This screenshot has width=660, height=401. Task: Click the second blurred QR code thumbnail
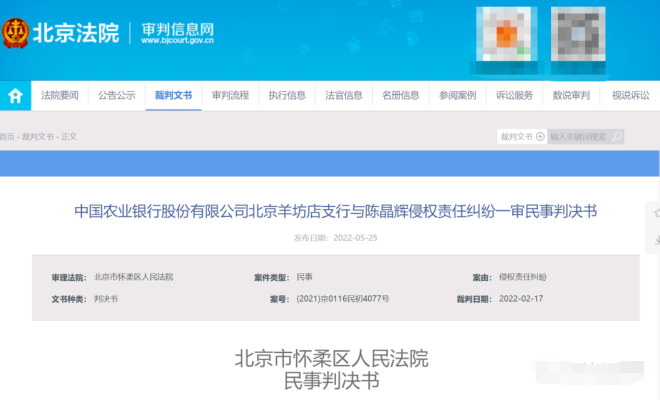click(578, 35)
